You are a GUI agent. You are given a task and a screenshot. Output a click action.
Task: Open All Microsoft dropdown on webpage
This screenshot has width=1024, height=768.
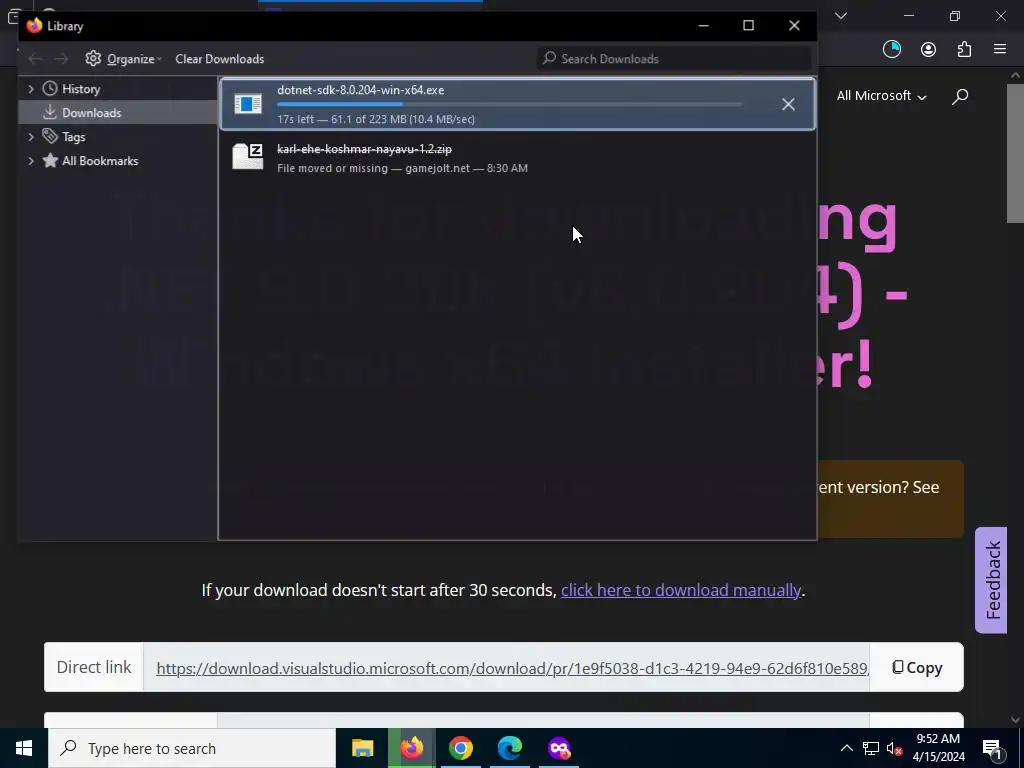click(x=882, y=96)
